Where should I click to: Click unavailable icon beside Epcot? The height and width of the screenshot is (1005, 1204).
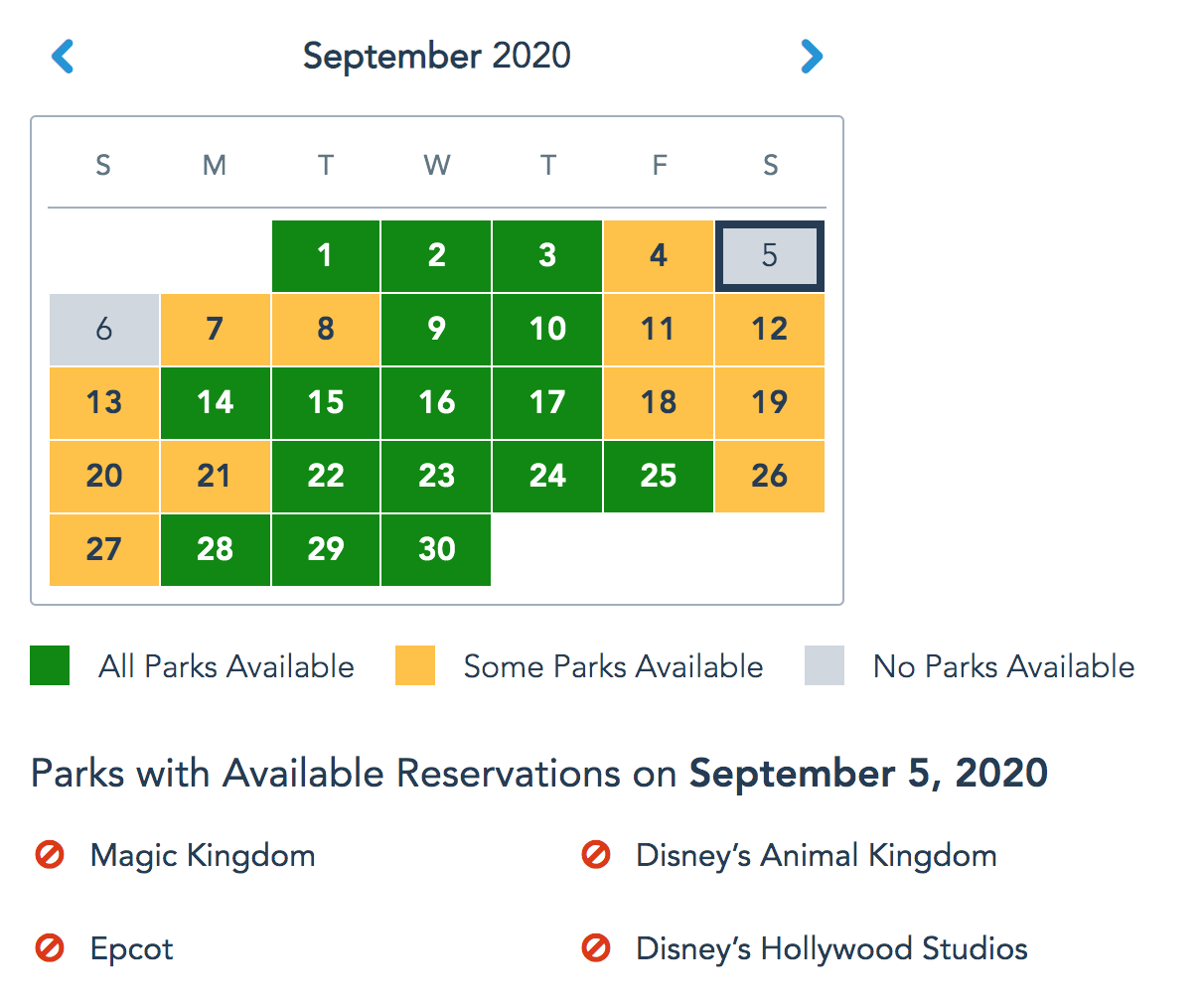tap(50, 948)
